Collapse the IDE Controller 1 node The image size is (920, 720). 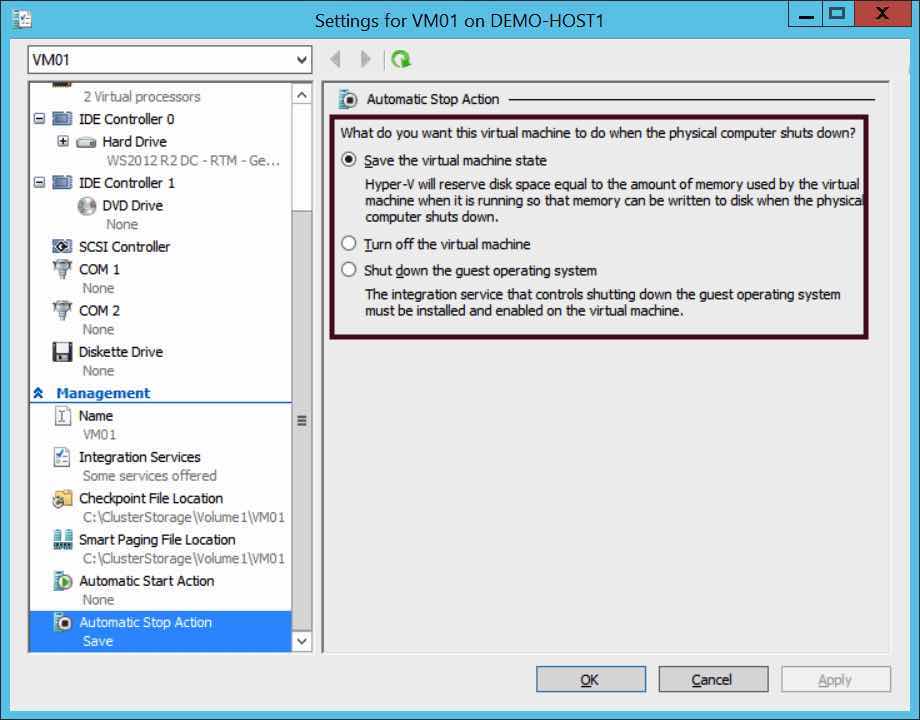39,182
